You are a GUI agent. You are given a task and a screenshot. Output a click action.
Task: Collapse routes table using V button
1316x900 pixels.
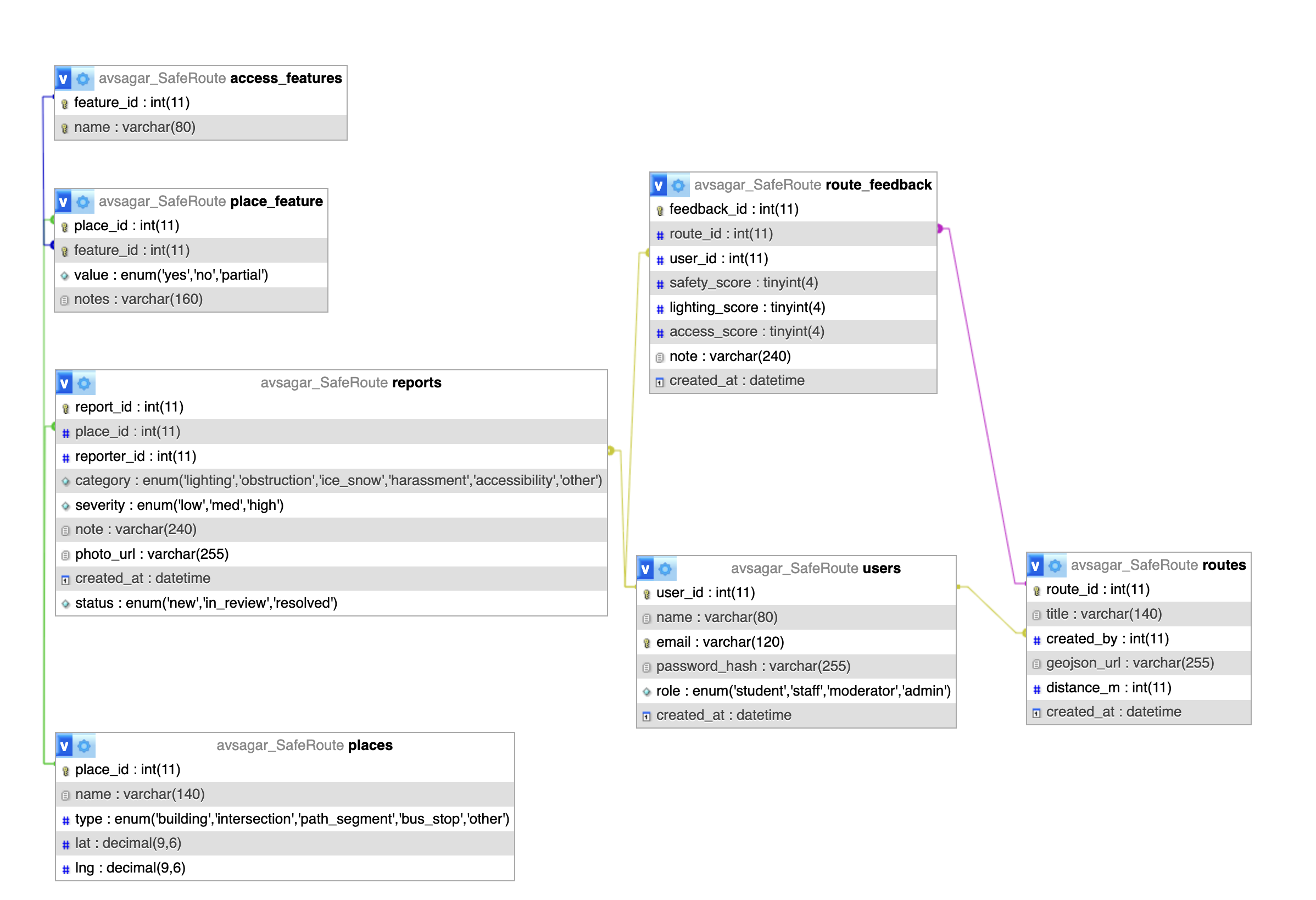1036,566
